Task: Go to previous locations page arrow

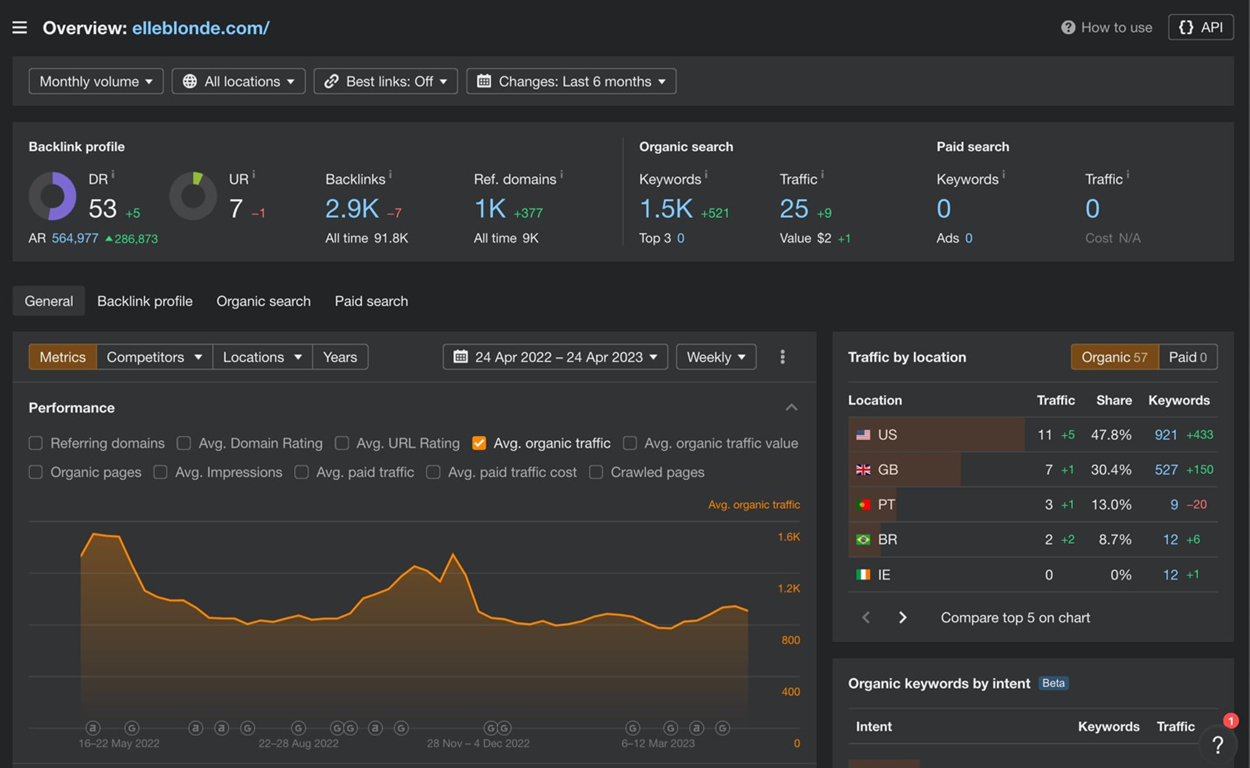Action: pyautogui.click(x=866, y=618)
